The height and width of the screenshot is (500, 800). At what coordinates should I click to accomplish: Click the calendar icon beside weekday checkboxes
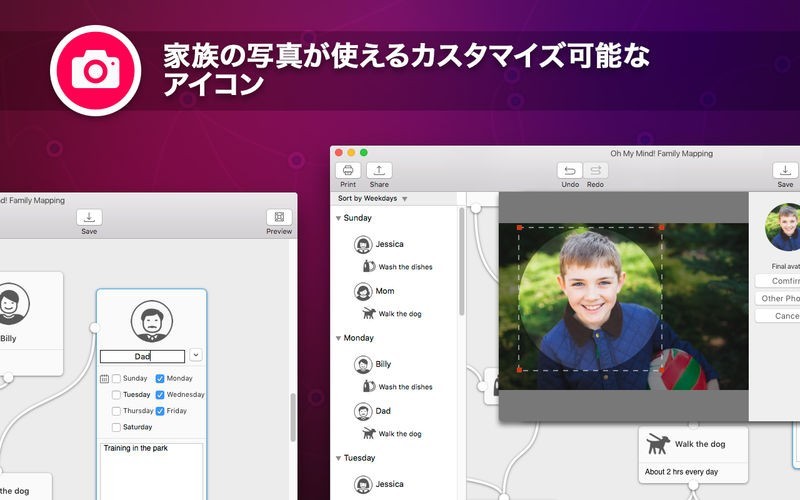point(105,379)
